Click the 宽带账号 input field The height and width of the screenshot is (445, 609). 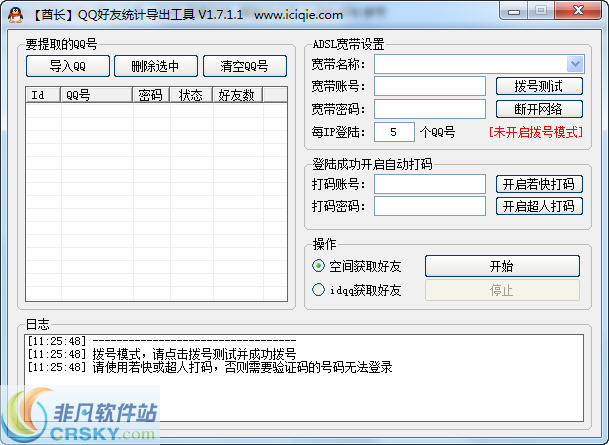(430, 86)
